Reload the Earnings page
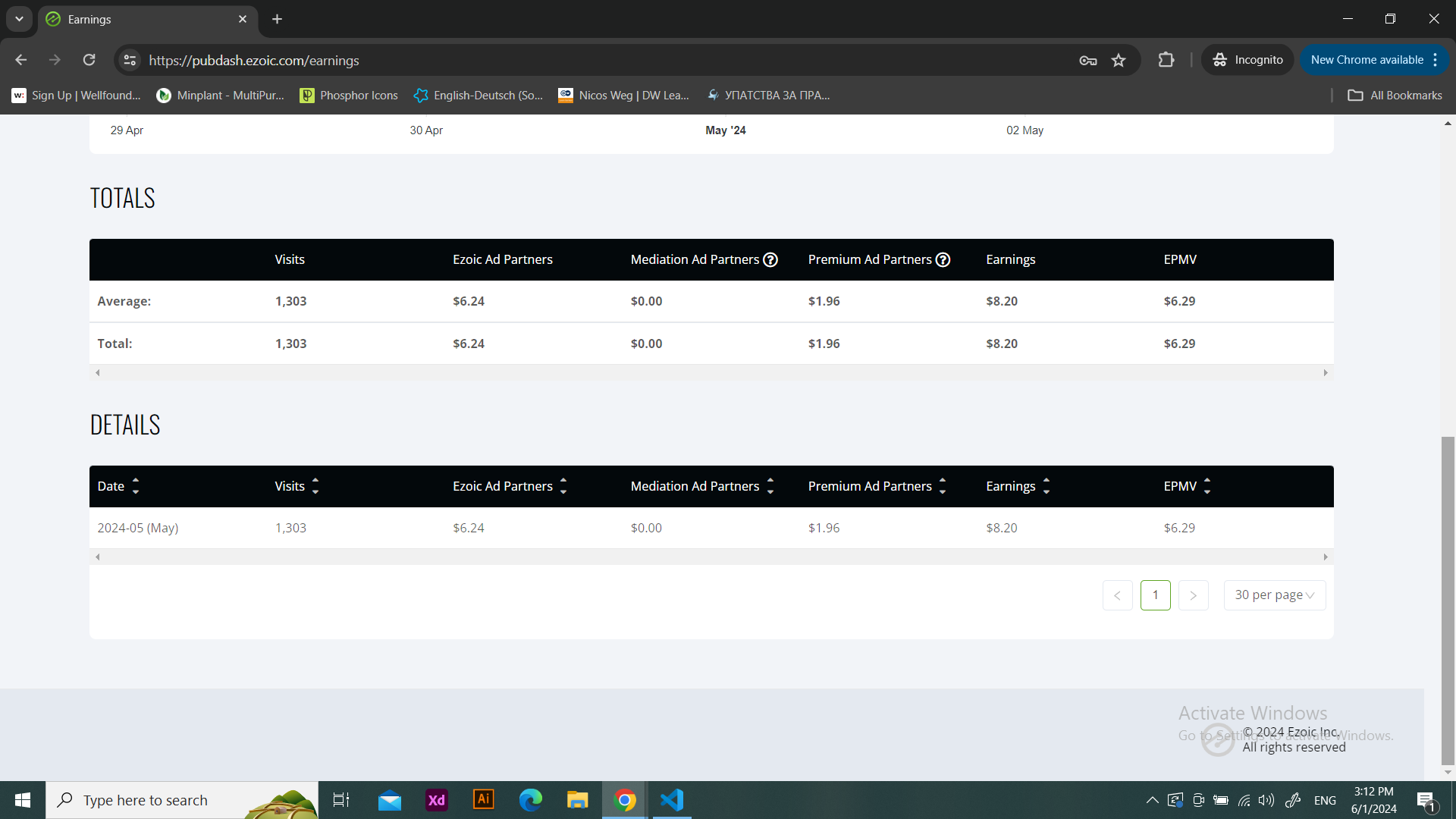The image size is (1456, 819). (89, 60)
